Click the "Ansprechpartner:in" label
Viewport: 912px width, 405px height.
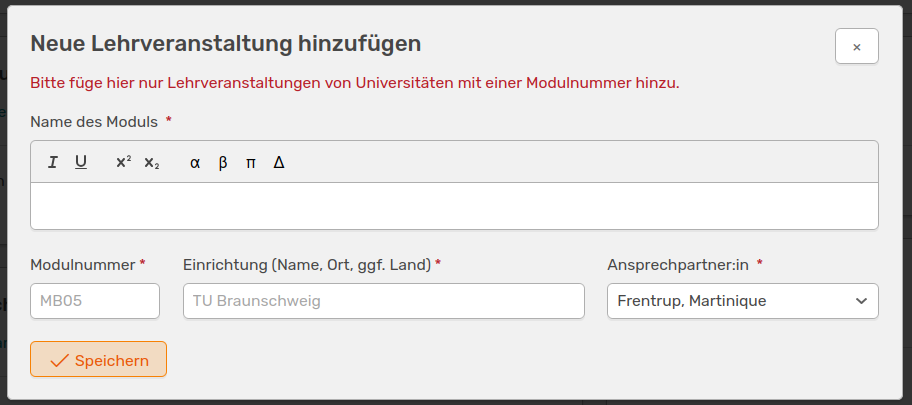coord(679,265)
